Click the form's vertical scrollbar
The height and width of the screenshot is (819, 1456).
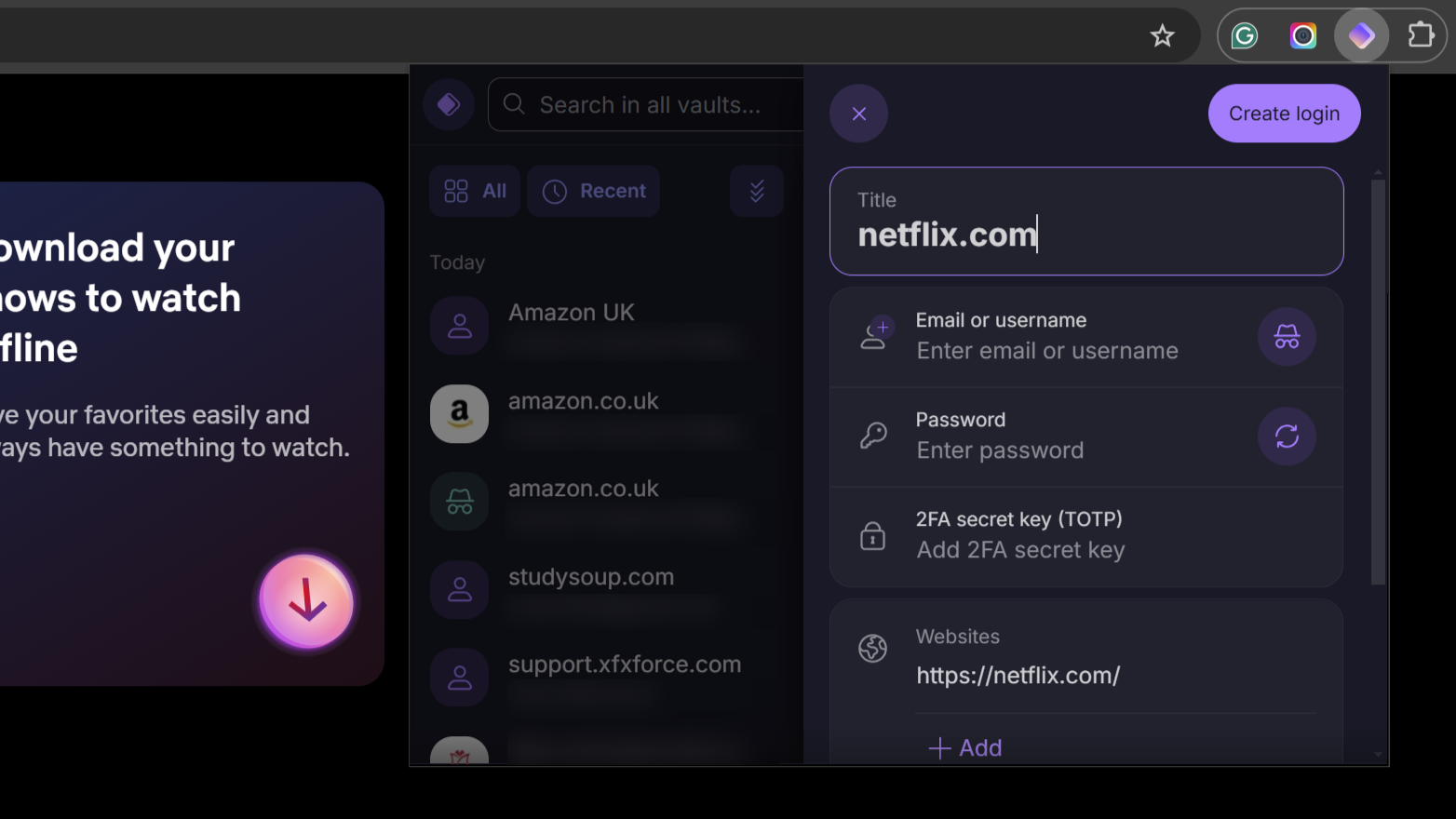pos(1378,382)
